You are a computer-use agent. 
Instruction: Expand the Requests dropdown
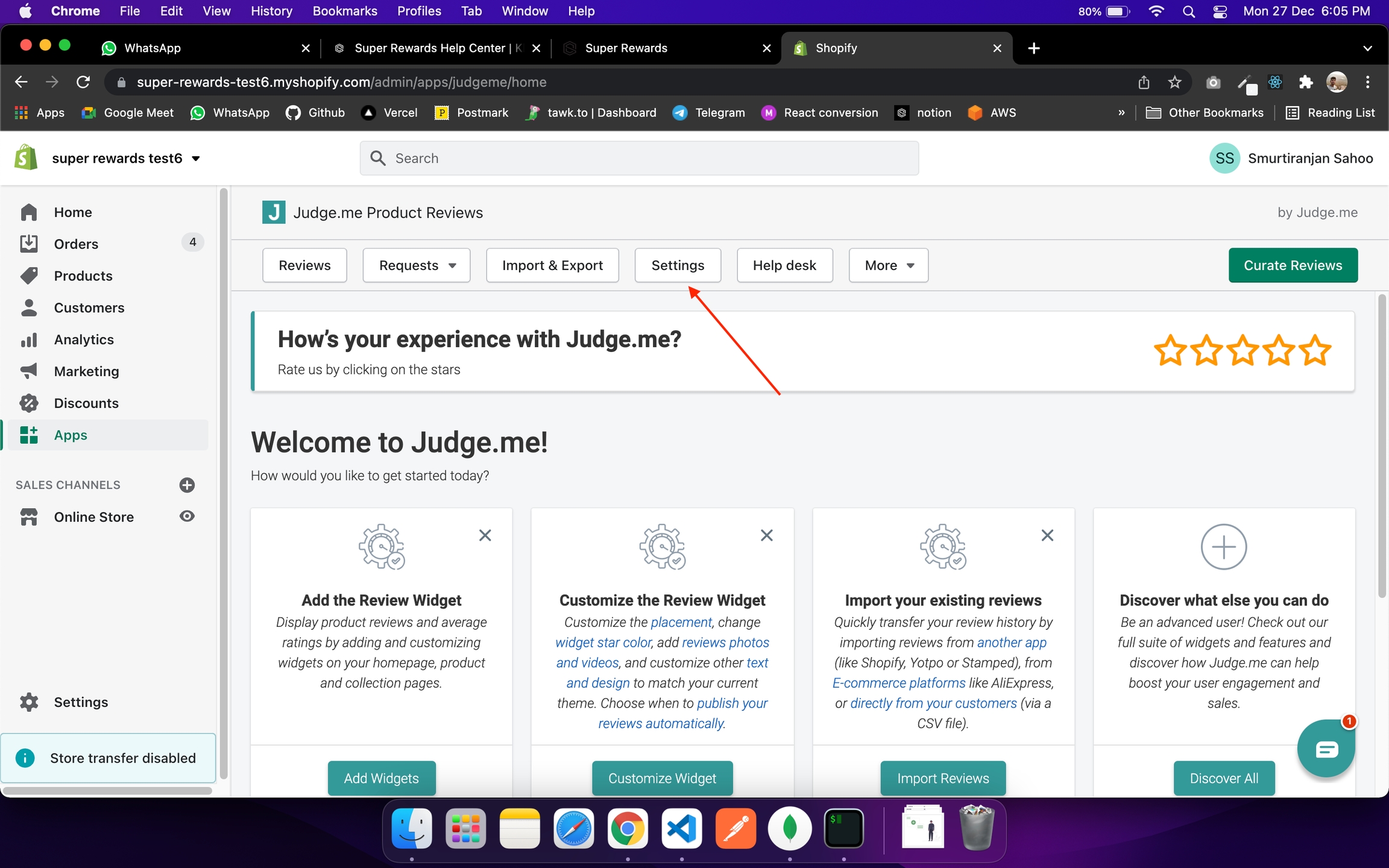pyautogui.click(x=416, y=265)
